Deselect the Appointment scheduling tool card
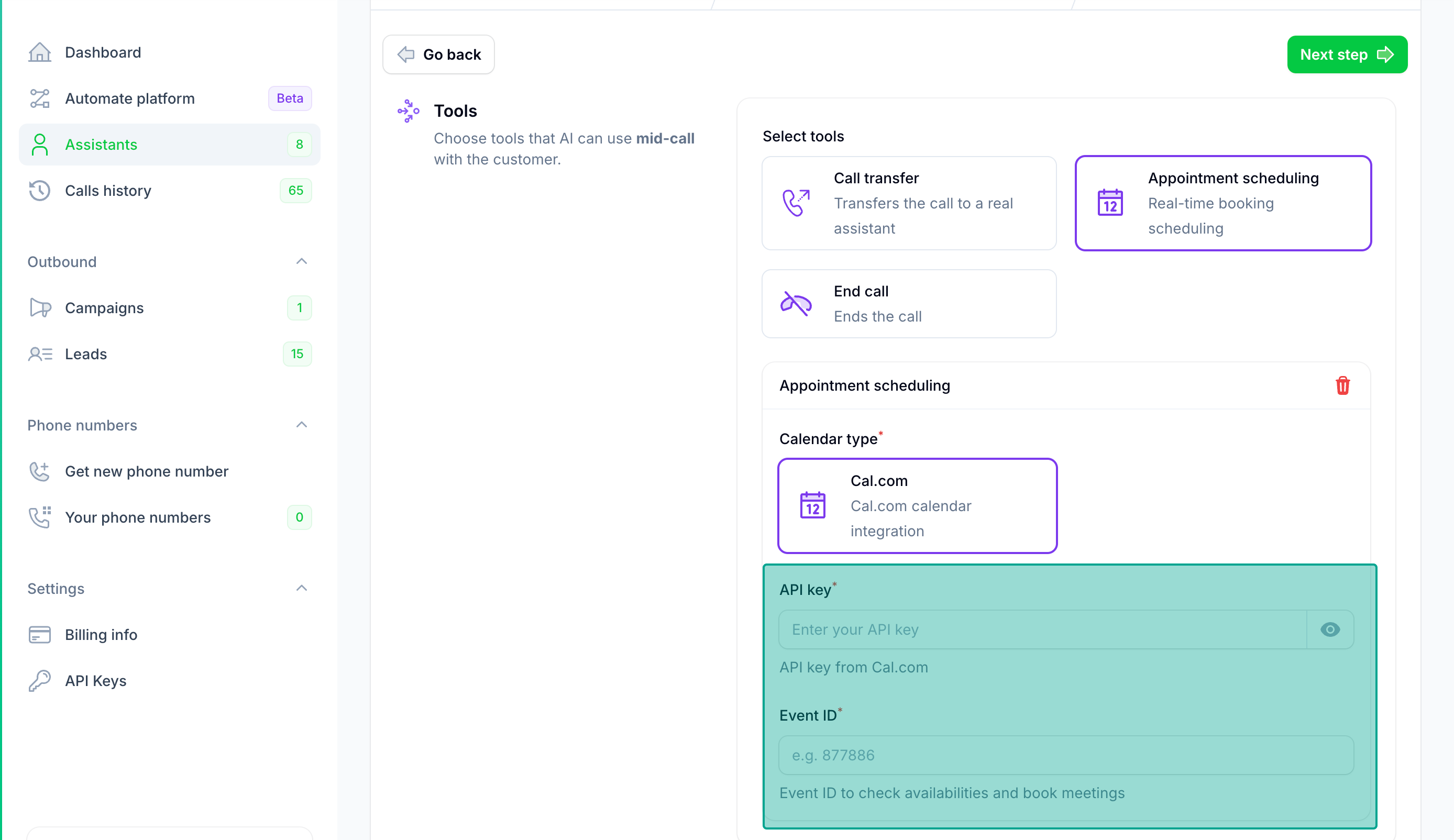The width and height of the screenshot is (1454, 840). click(1222, 203)
